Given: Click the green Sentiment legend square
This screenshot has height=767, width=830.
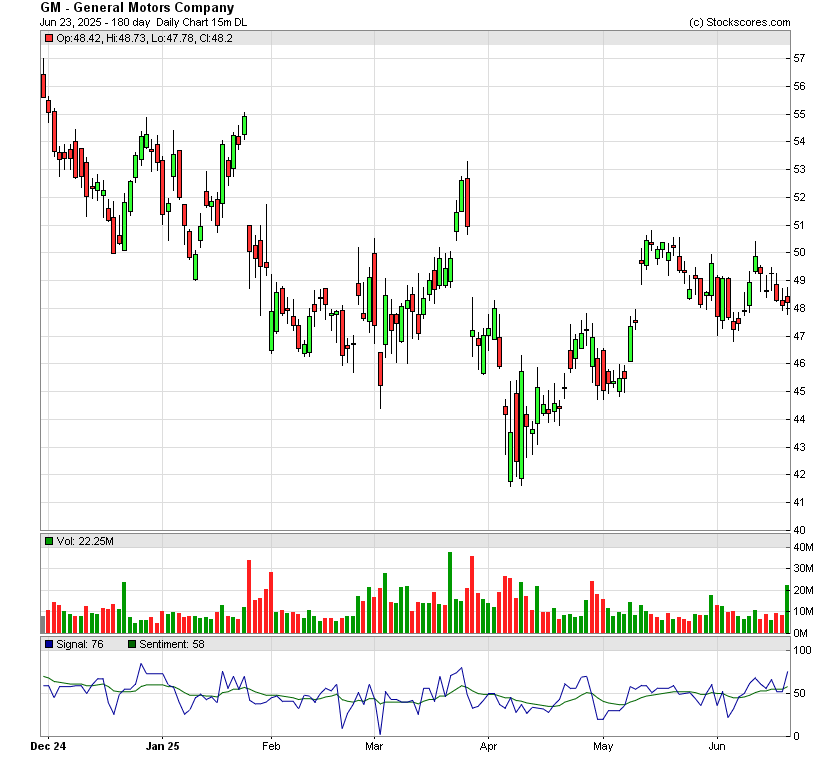Looking at the screenshot, I should click(132, 644).
